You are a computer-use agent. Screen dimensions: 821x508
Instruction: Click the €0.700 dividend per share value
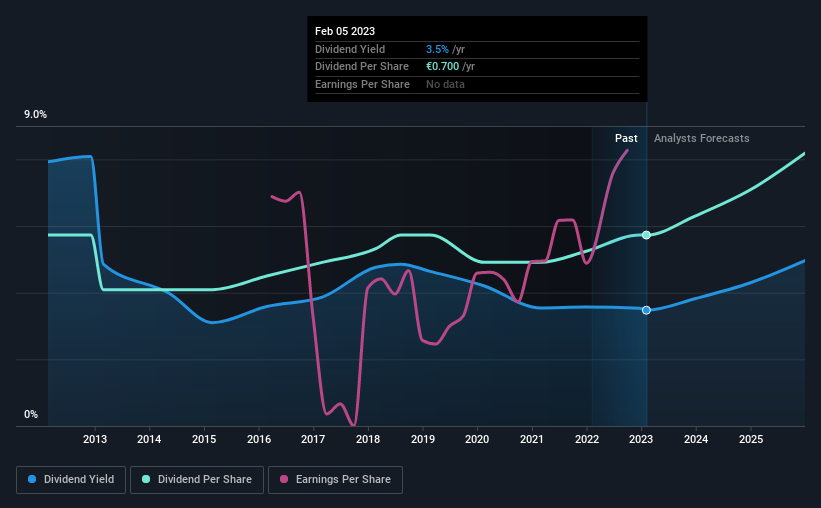(442, 67)
